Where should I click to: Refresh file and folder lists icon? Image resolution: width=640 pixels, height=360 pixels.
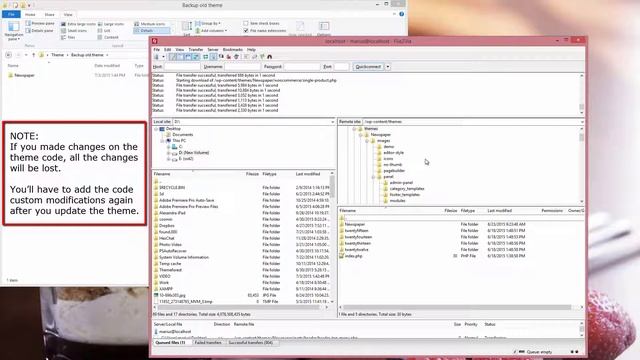pyautogui.click(x=206, y=57)
